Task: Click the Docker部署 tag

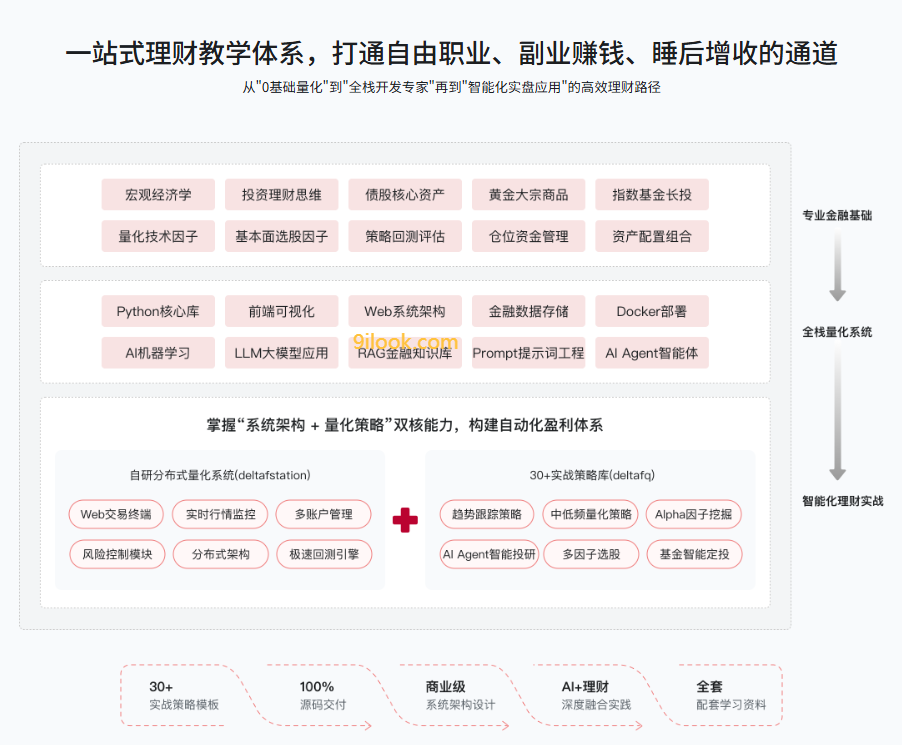Action: tap(652, 311)
